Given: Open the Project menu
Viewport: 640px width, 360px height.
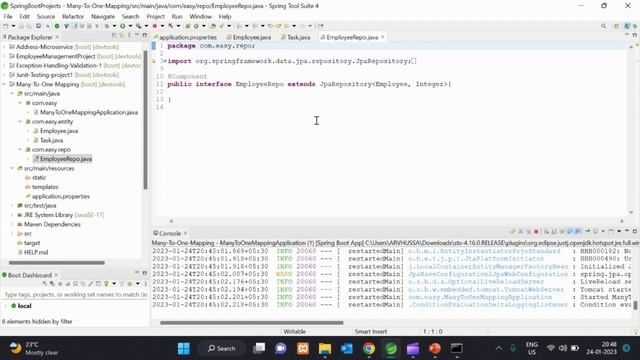Looking at the screenshot, I should pos(155,16).
